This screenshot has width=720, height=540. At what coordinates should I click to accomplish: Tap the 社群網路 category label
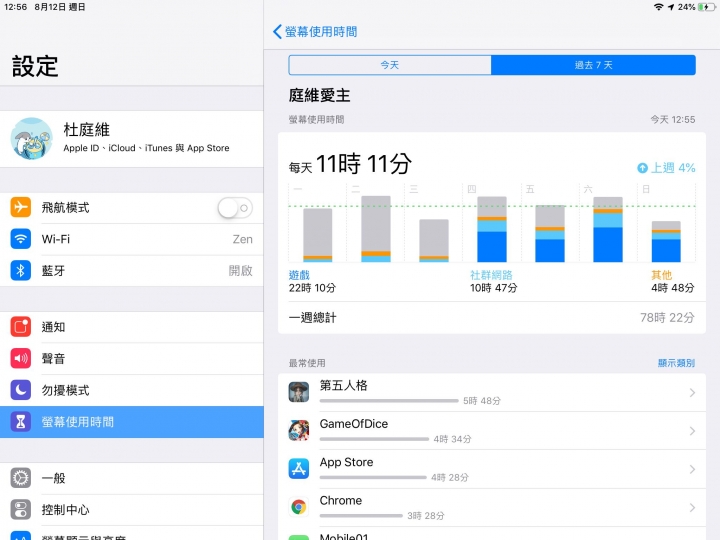491,275
